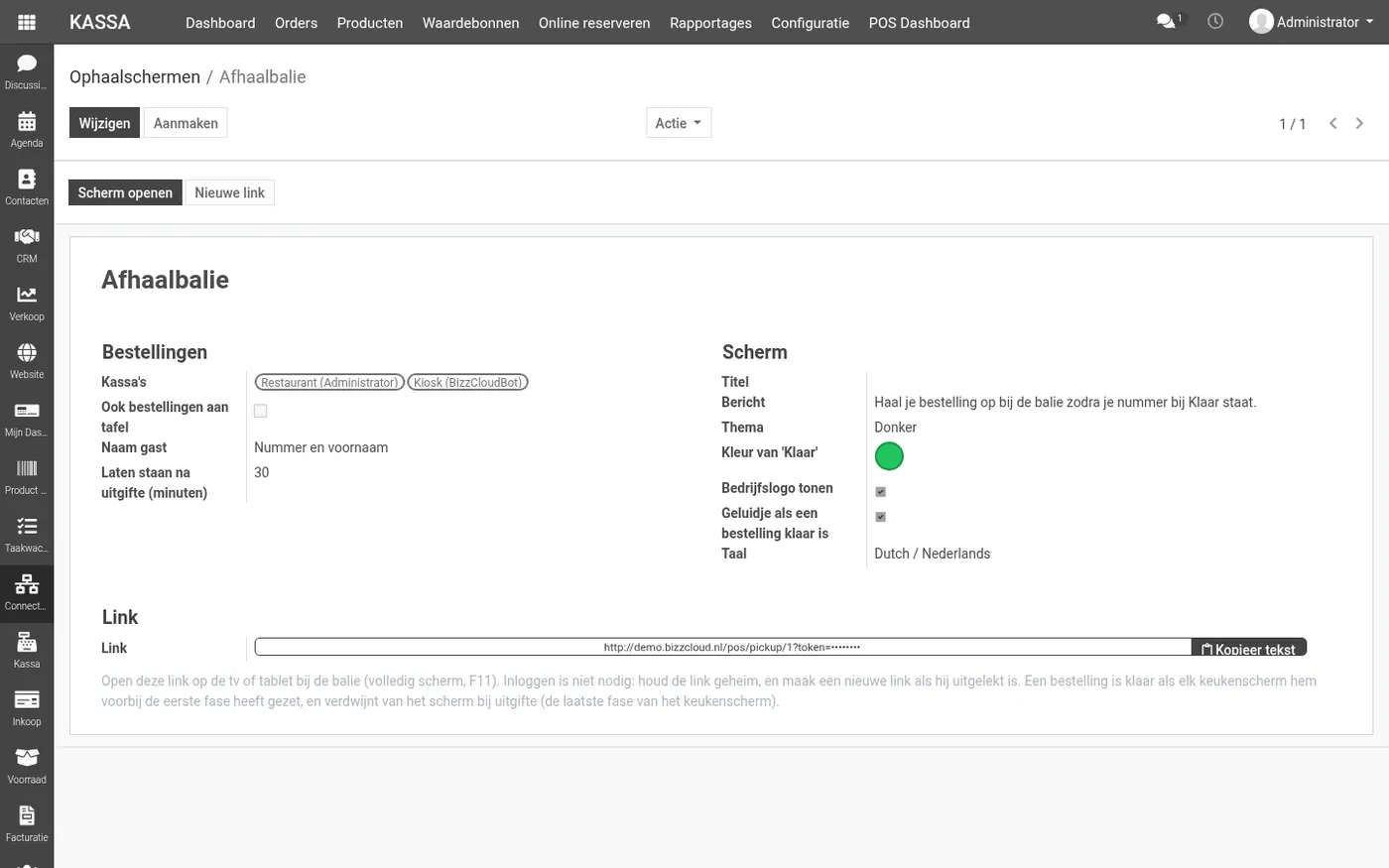Open the Contacten app
1389x868 pixels.
[27, 187]
